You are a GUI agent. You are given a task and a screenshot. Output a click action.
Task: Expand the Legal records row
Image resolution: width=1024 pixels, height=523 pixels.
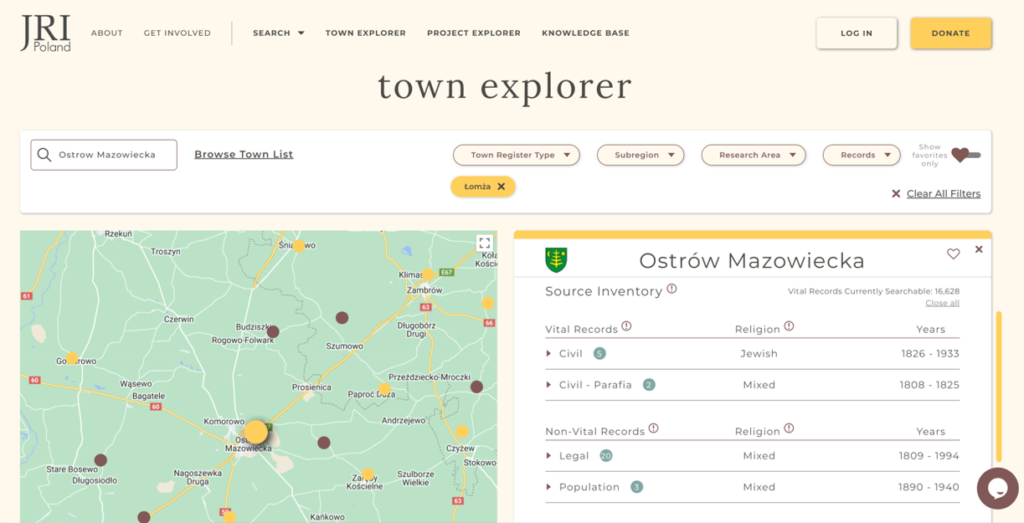[549, 456]
